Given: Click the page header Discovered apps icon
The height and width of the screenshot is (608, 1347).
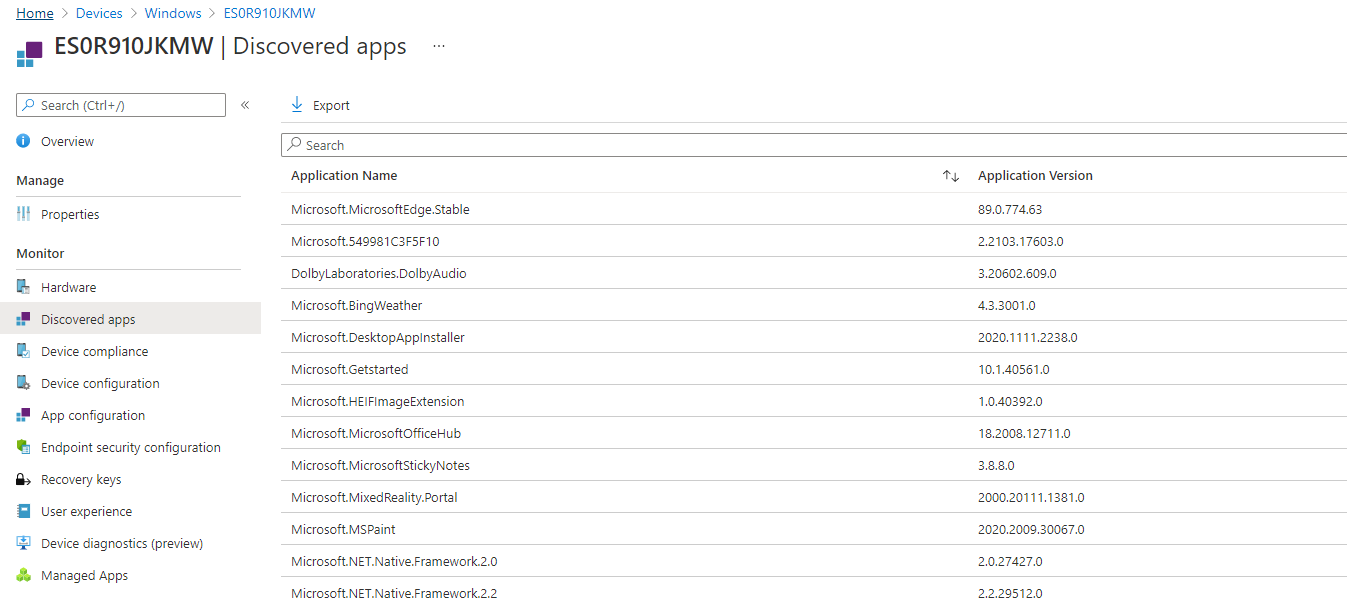Looking at the screenshot, I should (30, 54).
